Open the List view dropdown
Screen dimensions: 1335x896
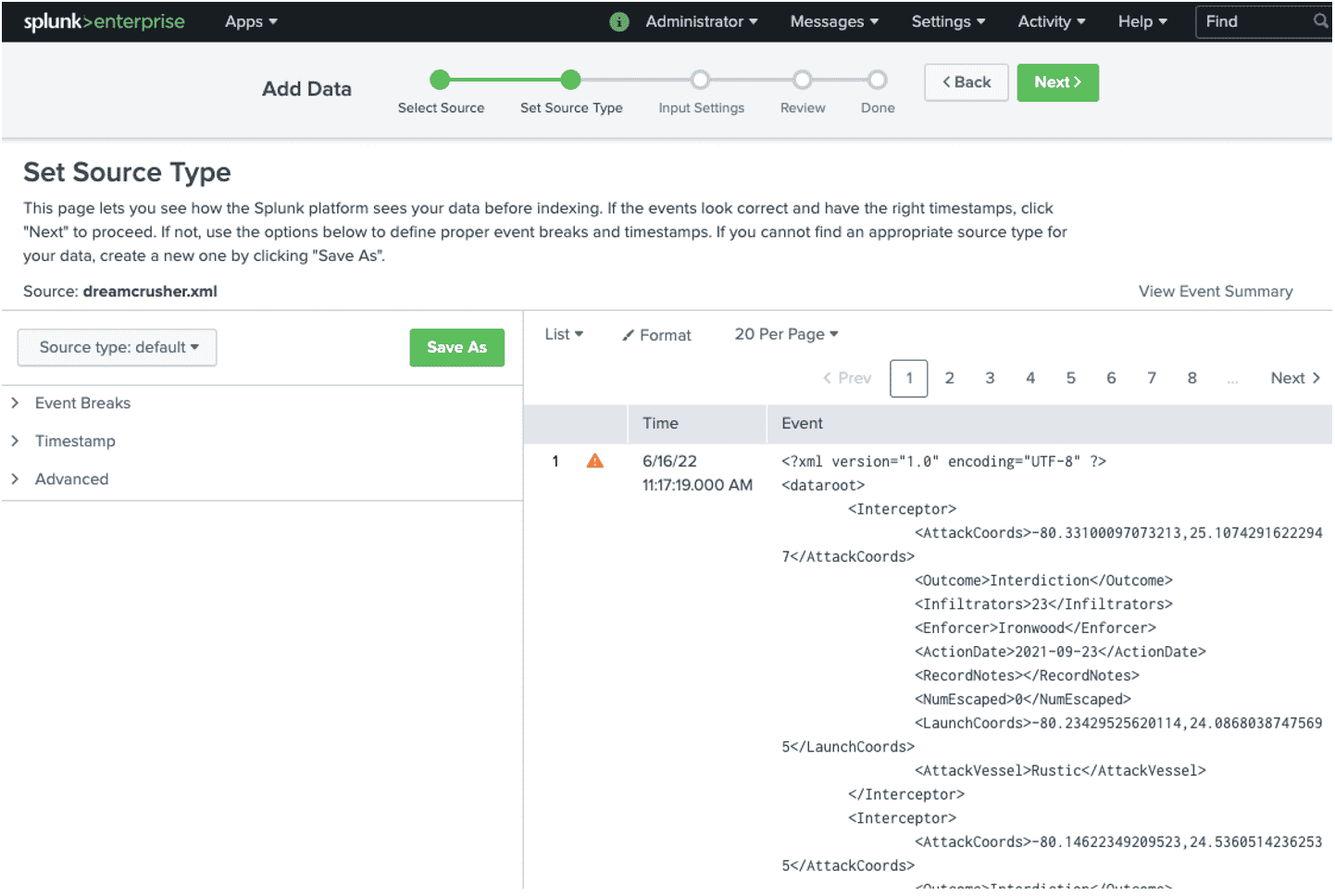click(x=564, y=334)
